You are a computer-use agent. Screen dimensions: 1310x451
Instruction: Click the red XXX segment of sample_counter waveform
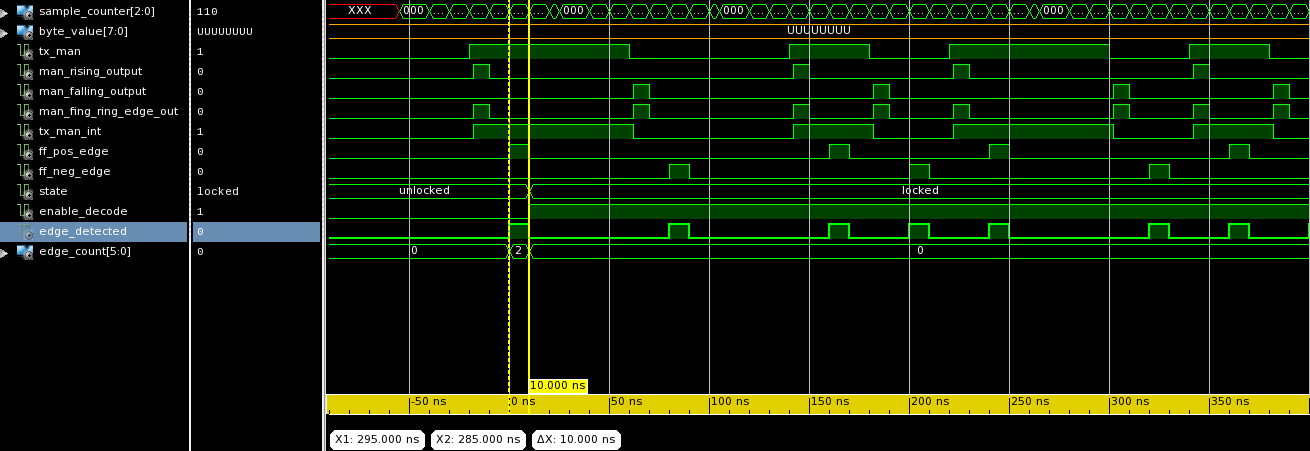pyautogui.click(x=363, y=11)
